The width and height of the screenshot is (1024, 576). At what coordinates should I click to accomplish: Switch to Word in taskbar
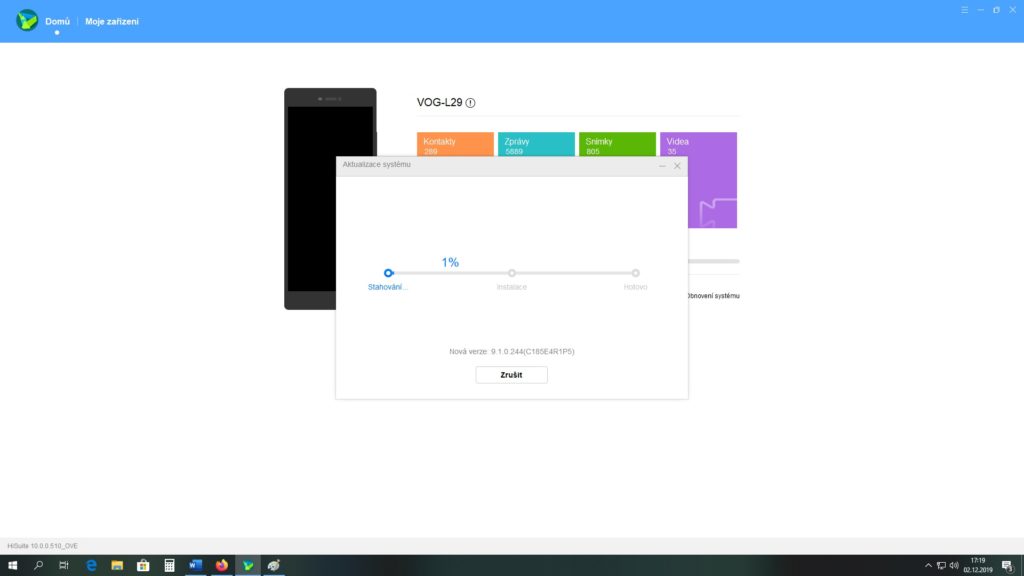[x=195, y=566]
